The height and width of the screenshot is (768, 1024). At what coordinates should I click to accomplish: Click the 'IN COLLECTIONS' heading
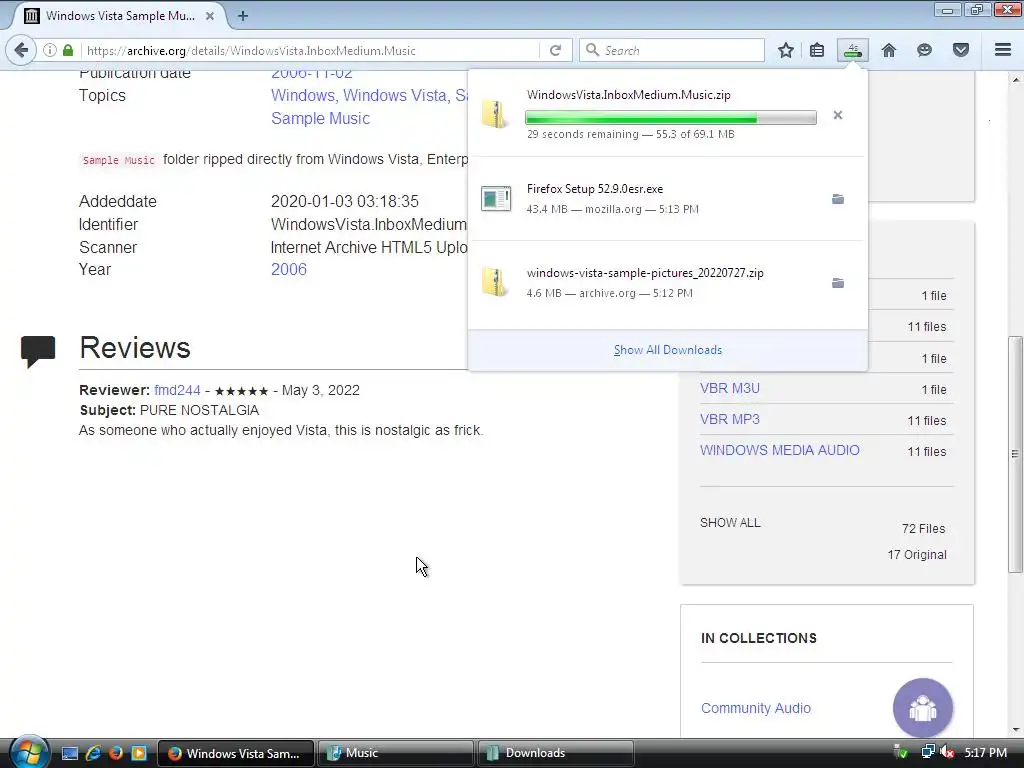(759, 639)
